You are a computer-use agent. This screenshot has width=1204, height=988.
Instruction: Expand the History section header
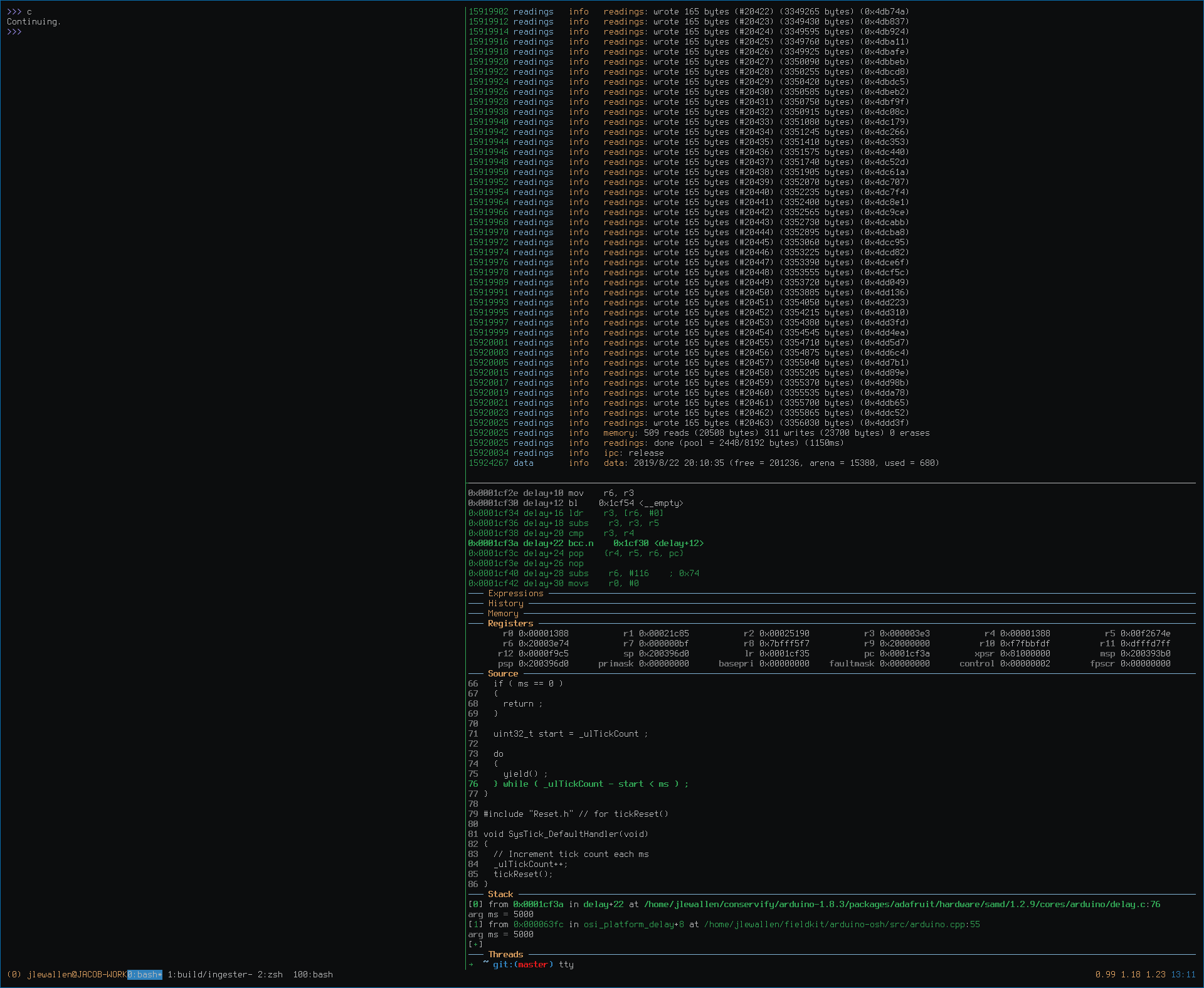tap(505, 603)
